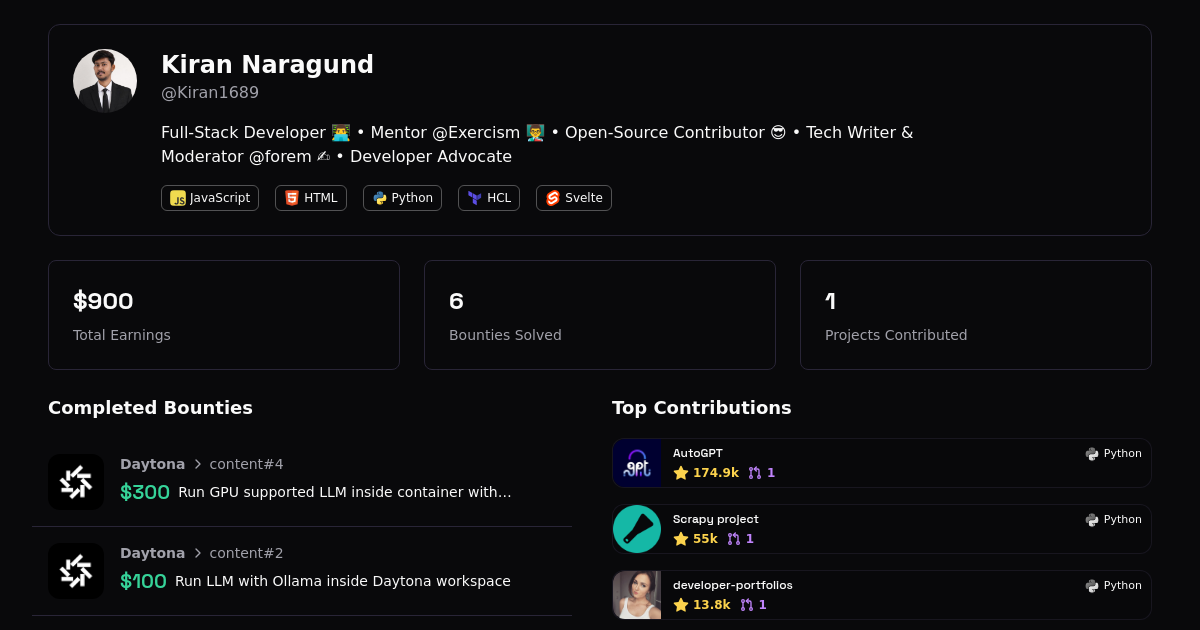Click the Scrapy project logo
The image size is (1200, 630).
637,529
